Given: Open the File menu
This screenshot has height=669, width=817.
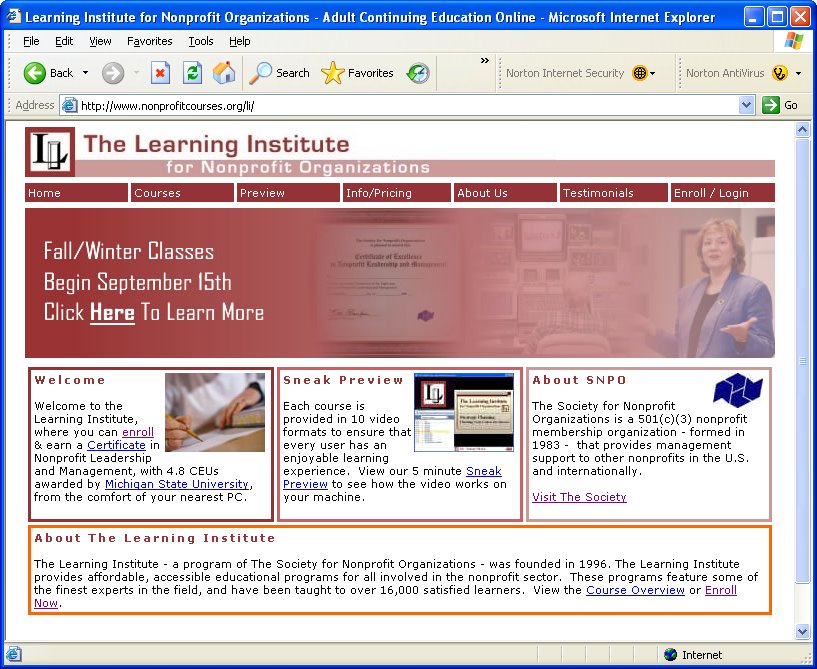Looking at the screenshot, I should (x=31, y=41).
